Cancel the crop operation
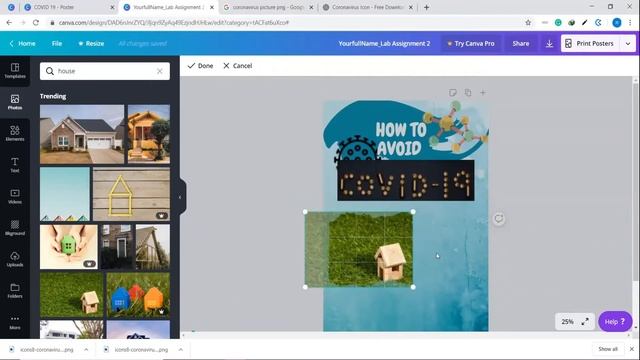The image size is (640, 360). point(238,66)
